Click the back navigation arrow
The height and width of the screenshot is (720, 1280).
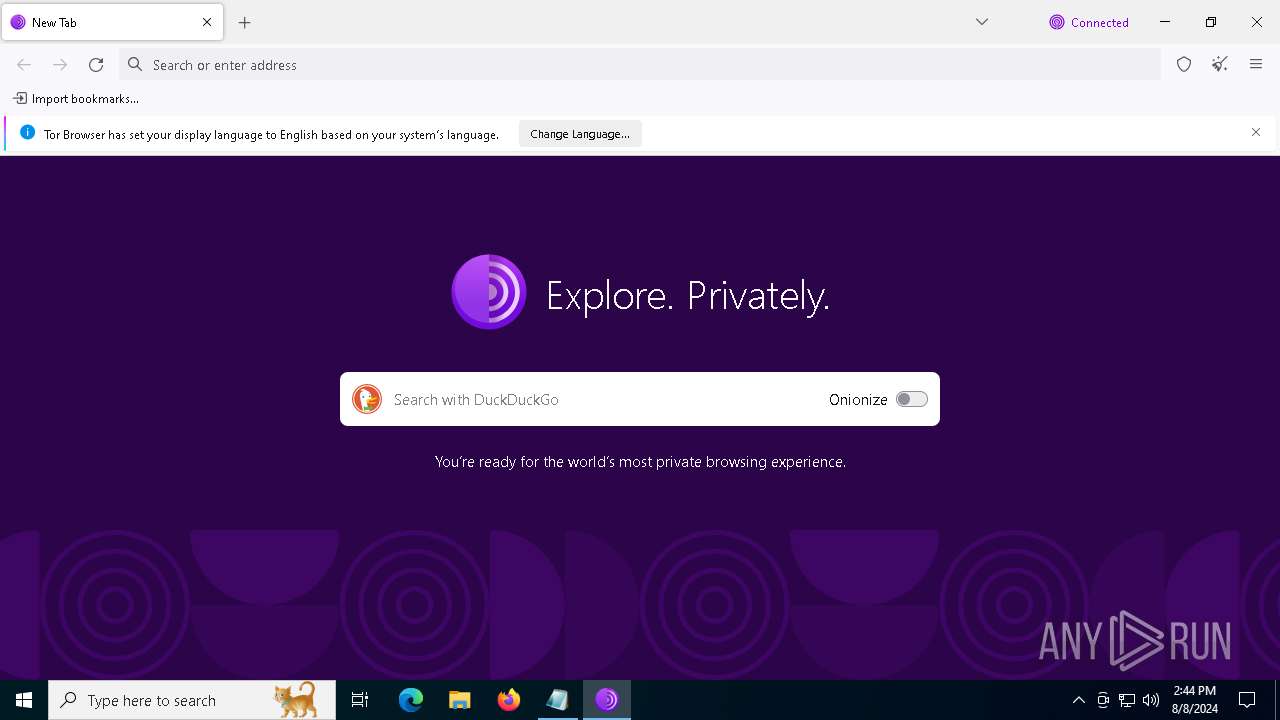coord(24,65)
